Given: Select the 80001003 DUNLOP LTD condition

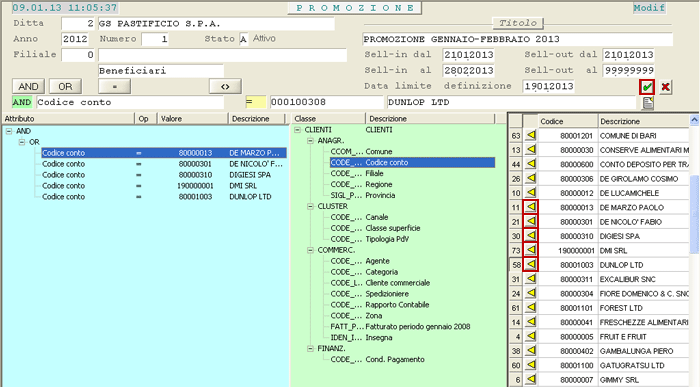Looking at the screenshot, I should (163, 196).
